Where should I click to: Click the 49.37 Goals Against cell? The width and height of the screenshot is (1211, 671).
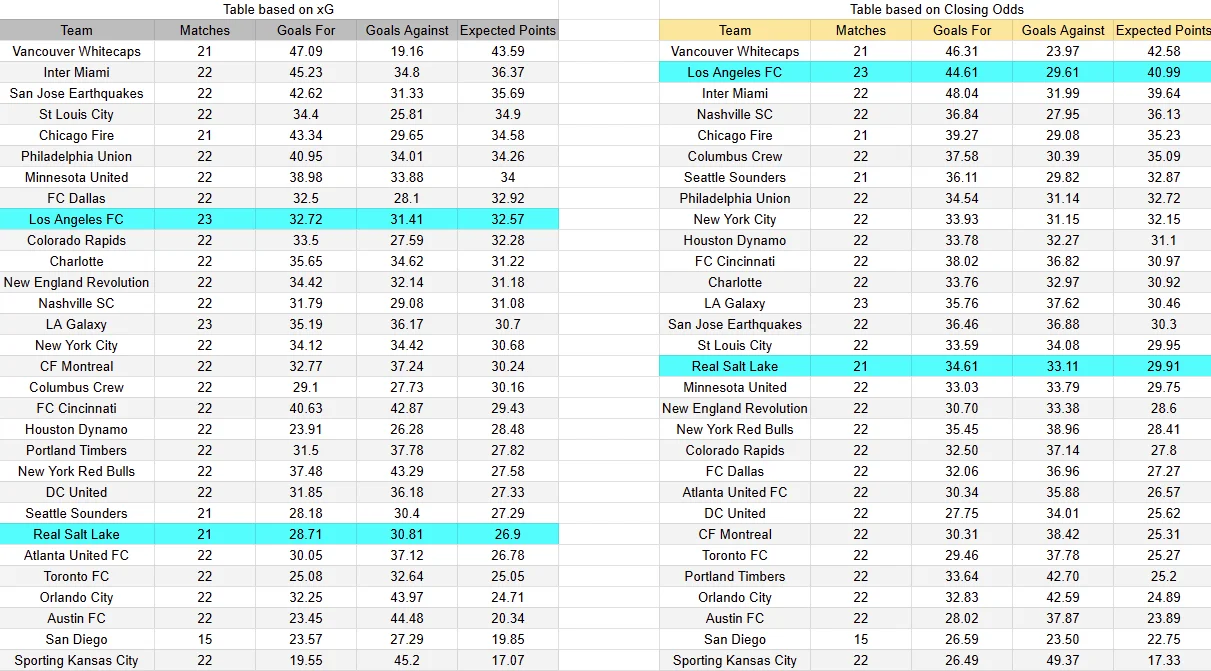(x=1063, y=660)
